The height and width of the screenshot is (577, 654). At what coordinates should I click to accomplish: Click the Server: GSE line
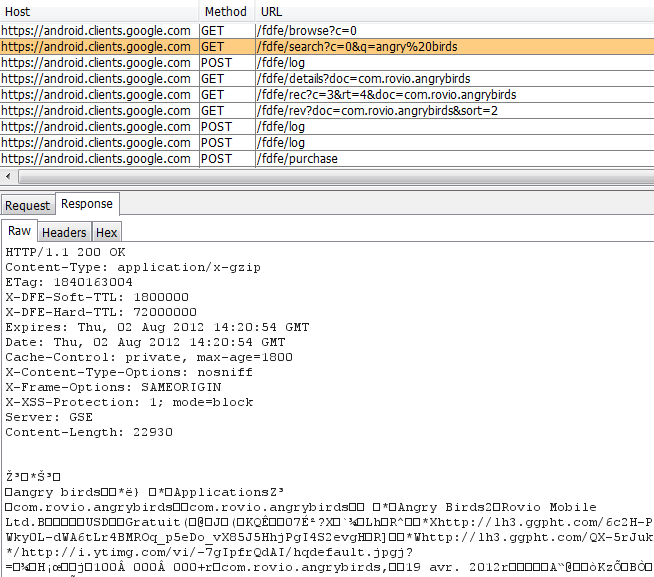pyautogui.click(x=49, y=418)
